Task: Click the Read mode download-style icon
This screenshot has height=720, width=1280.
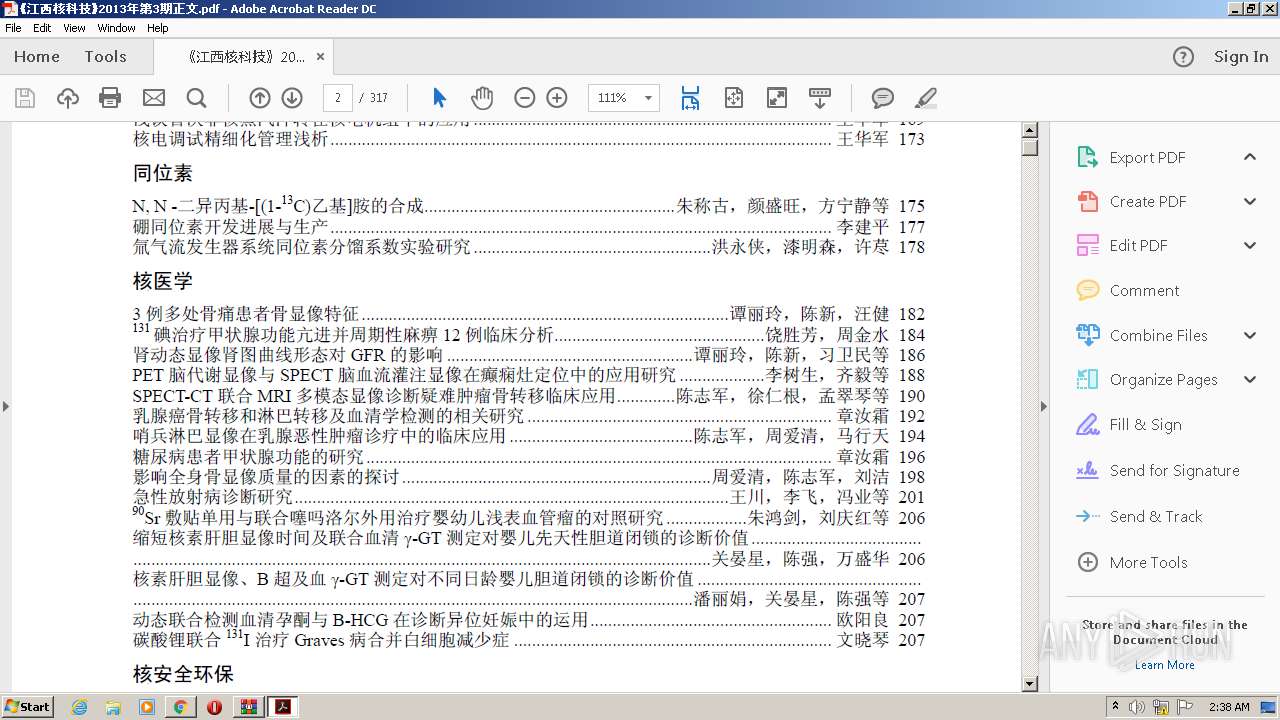Action: pyautogui.click(x=820, y=97)
